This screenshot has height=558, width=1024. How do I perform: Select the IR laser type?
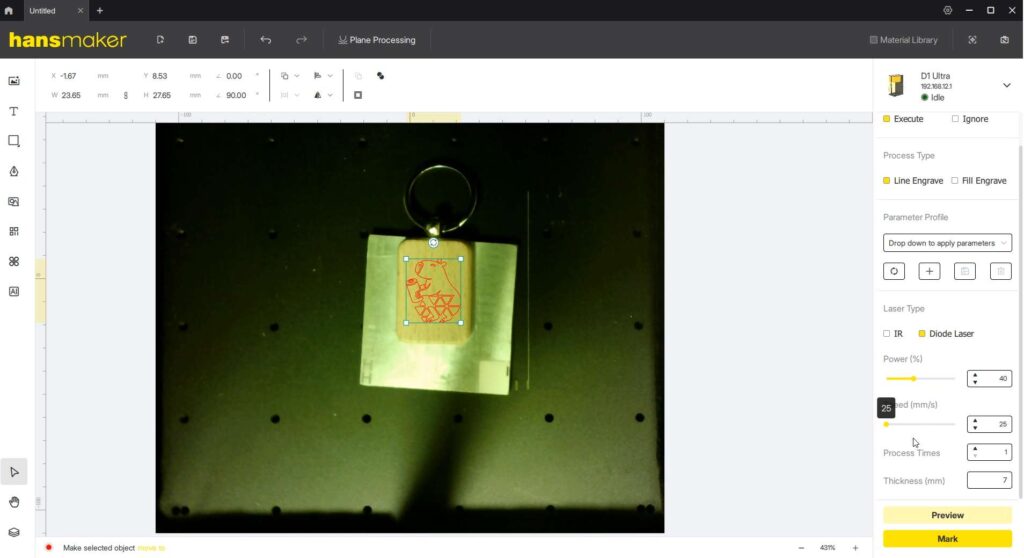coord(887,334)
